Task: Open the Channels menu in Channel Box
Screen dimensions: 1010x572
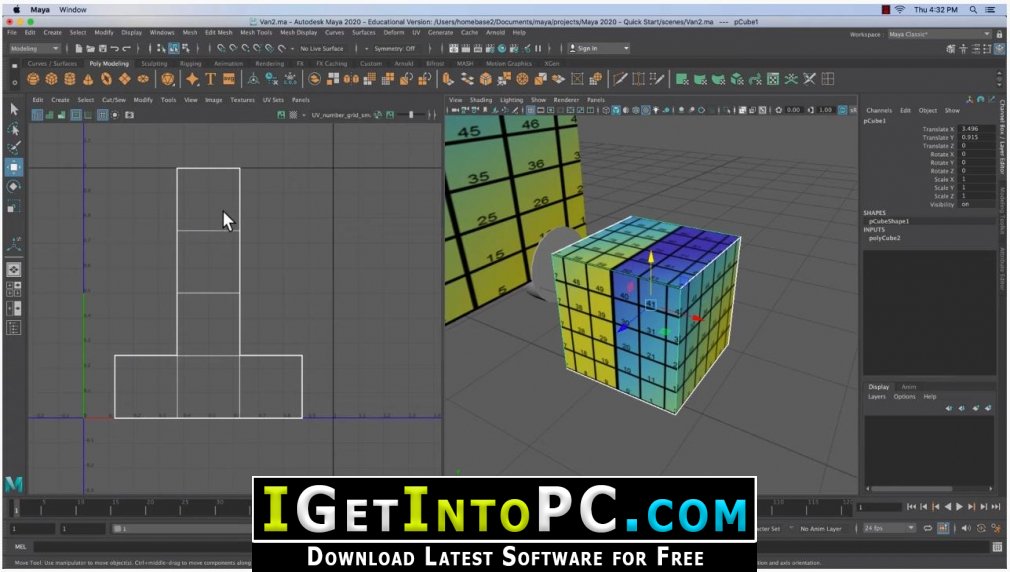Action: tap(879, 110)
